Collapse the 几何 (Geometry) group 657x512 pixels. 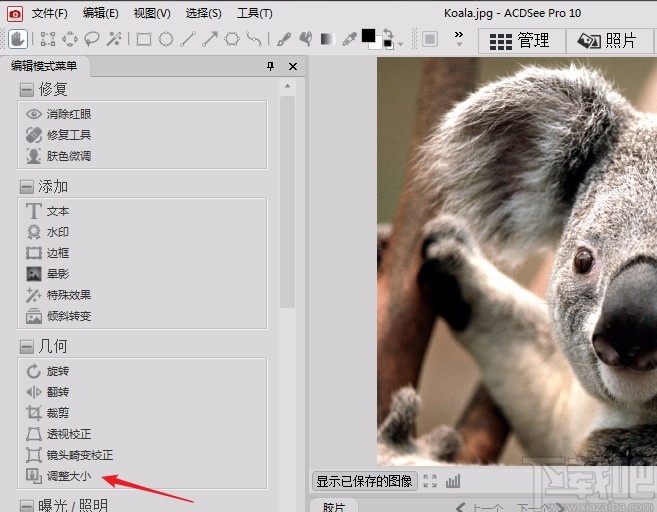[26, 347]
